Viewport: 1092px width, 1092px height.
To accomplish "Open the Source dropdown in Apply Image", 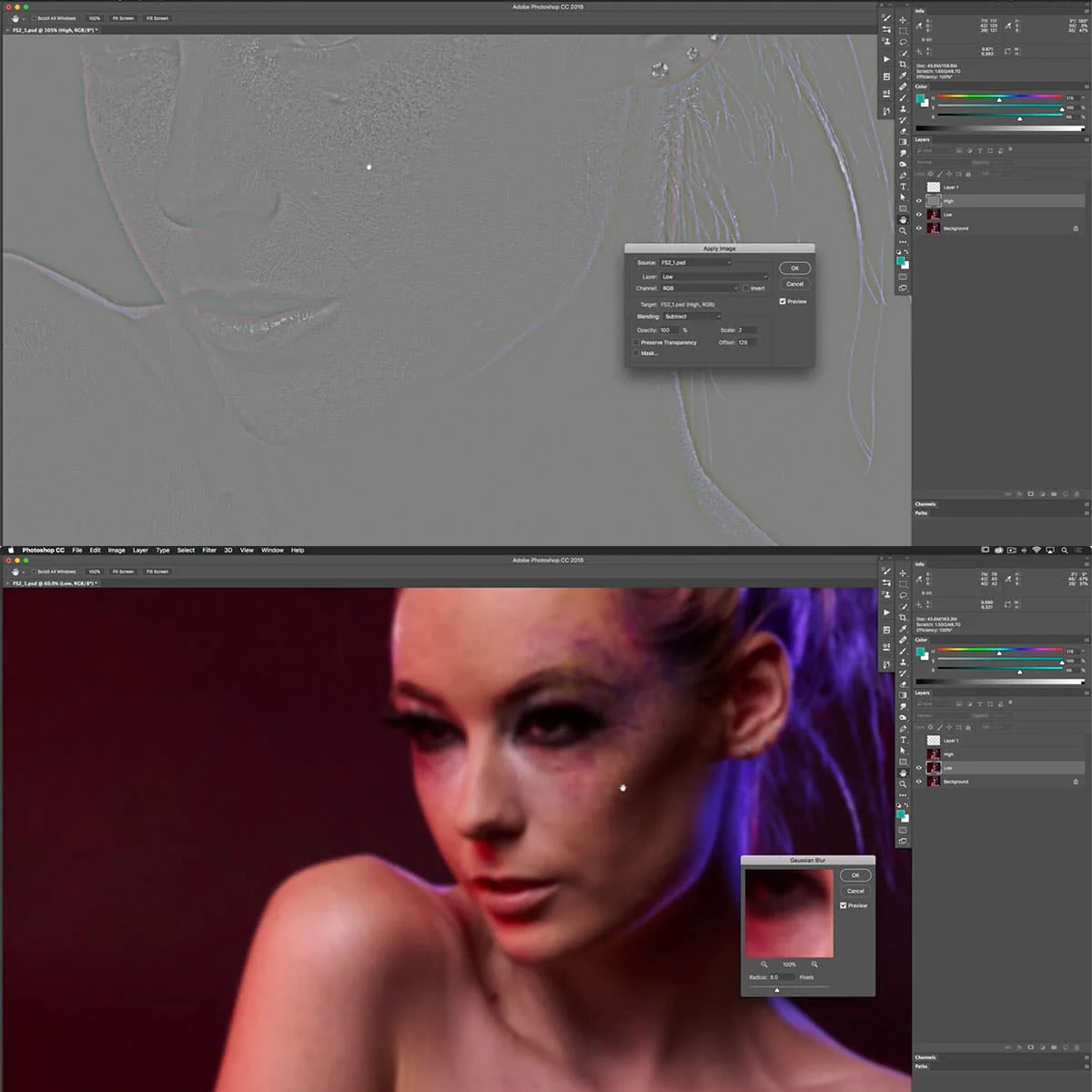I will (x=696, y=263).
